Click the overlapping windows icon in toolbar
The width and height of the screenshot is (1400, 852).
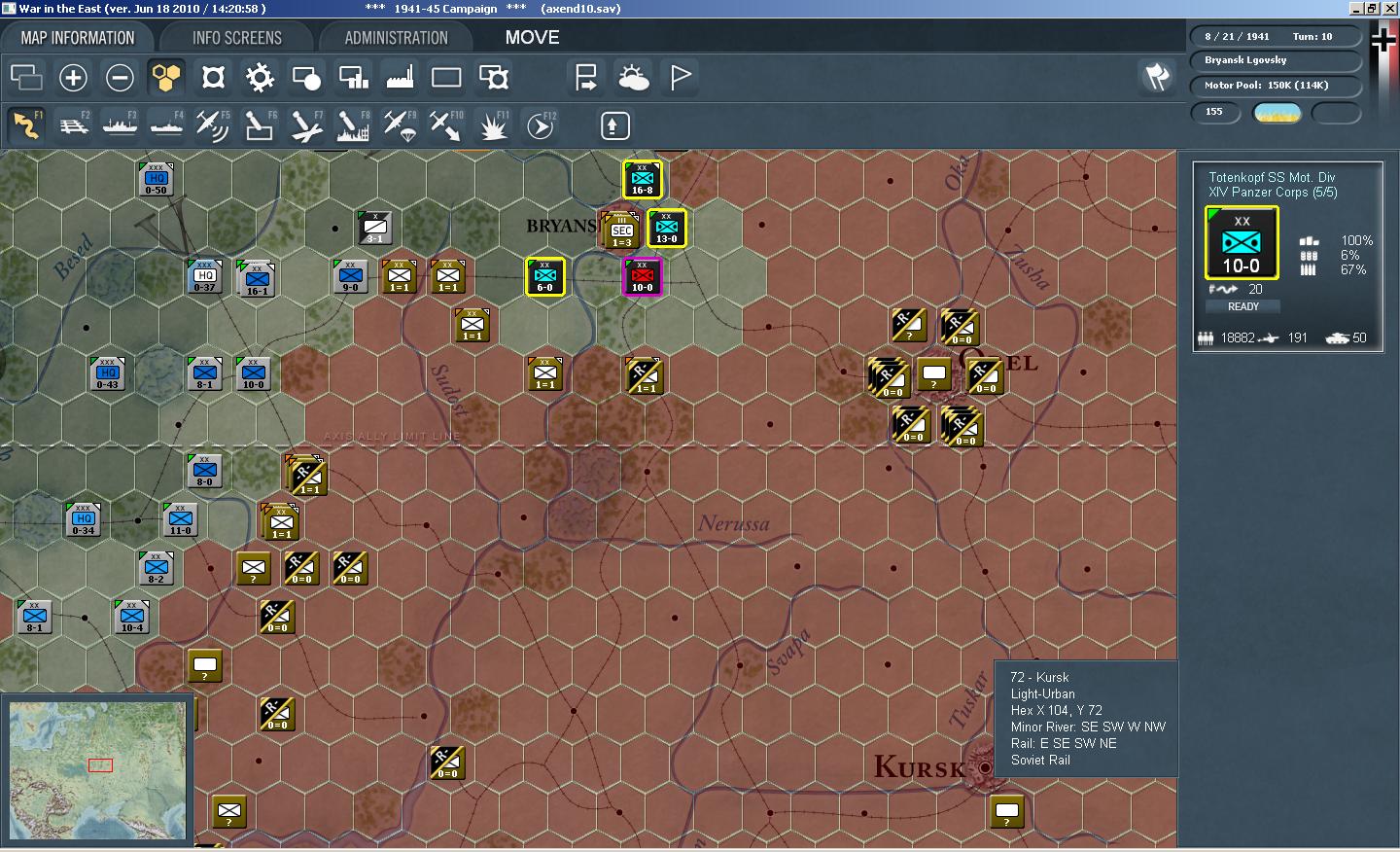[26, 78]
